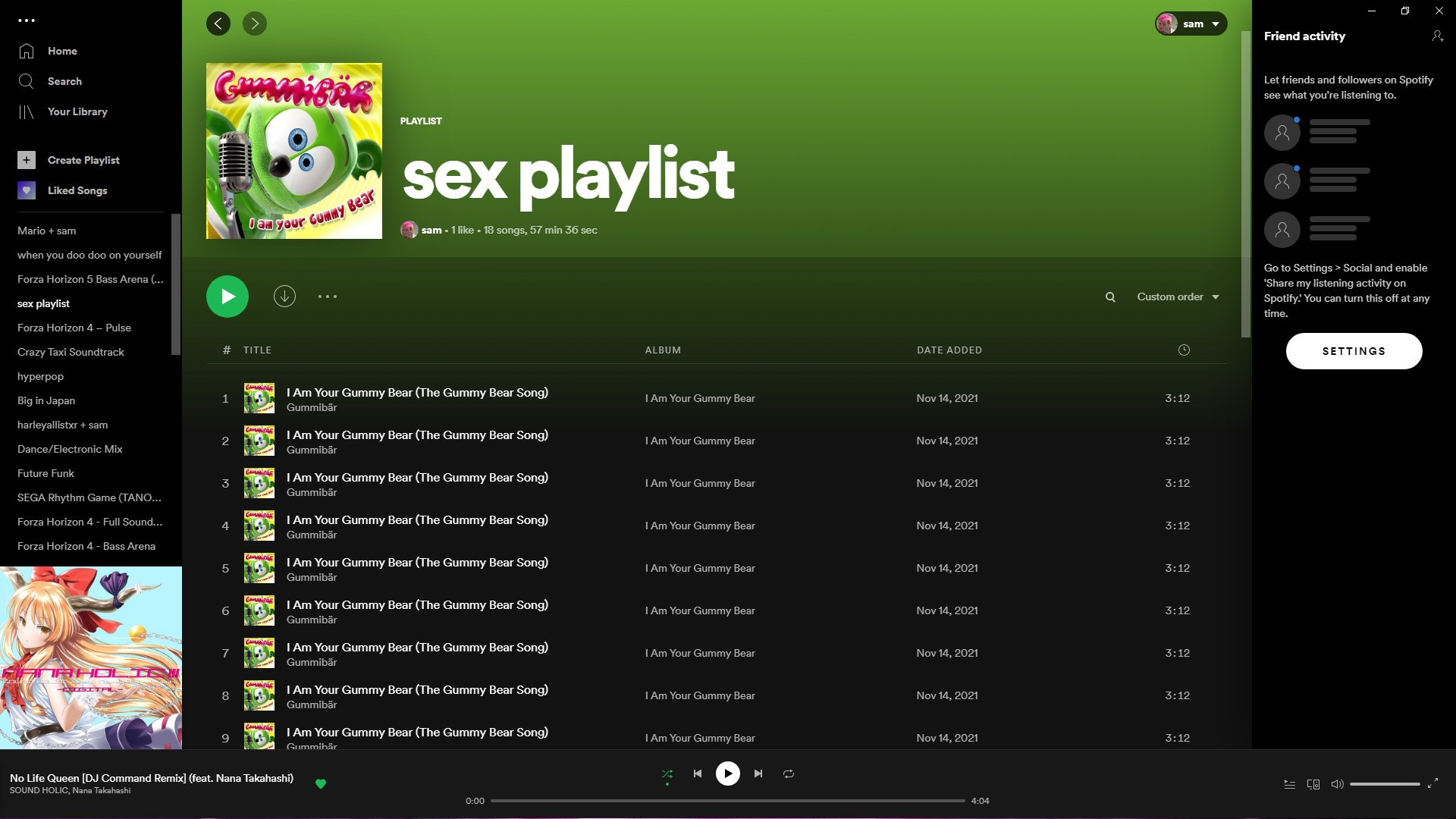Open the app three-dots menu top left
Viewport: 1456px width, 819px height.
[27, 20]
